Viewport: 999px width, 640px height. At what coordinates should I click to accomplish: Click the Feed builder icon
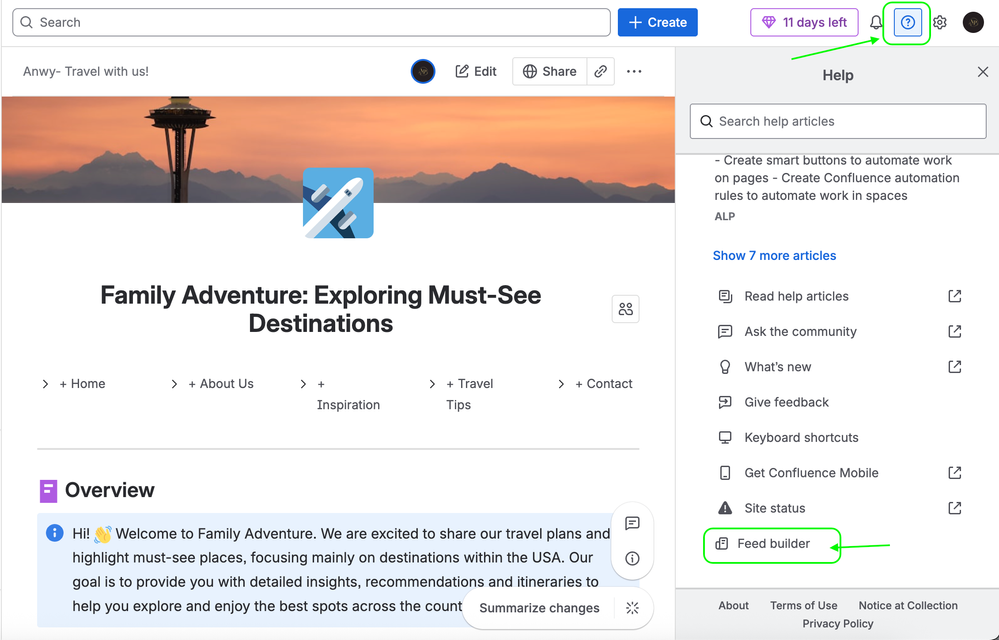coord(721,544)
